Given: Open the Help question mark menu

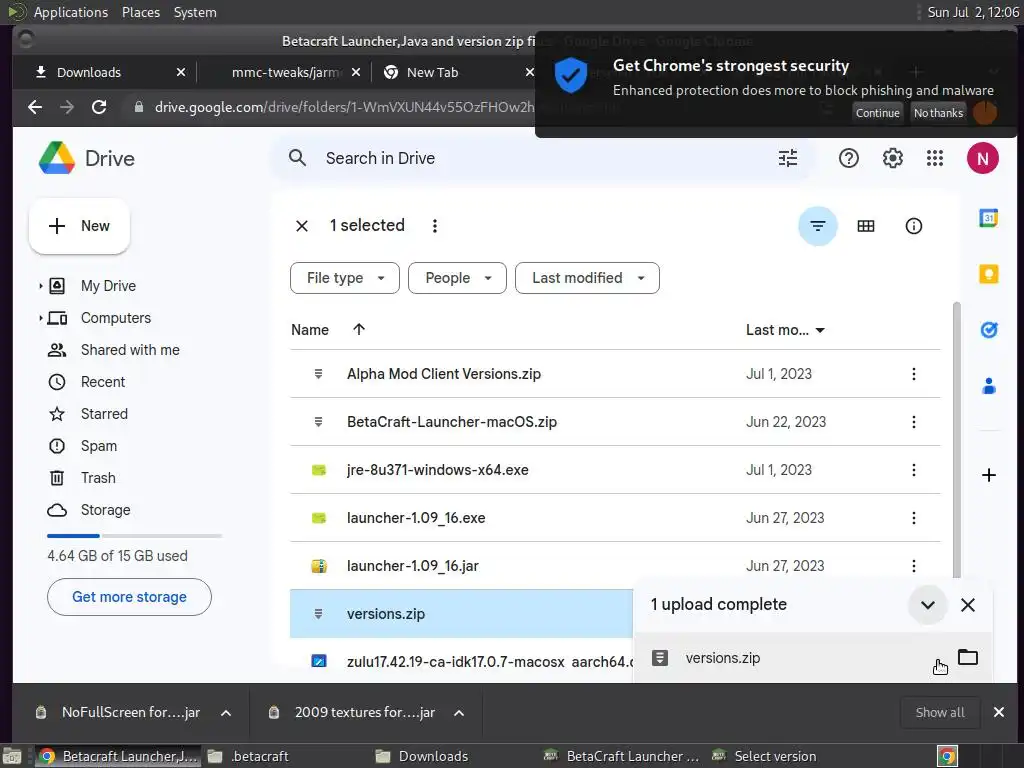Looking at the screenshot, I should click(x=848, y=158).
